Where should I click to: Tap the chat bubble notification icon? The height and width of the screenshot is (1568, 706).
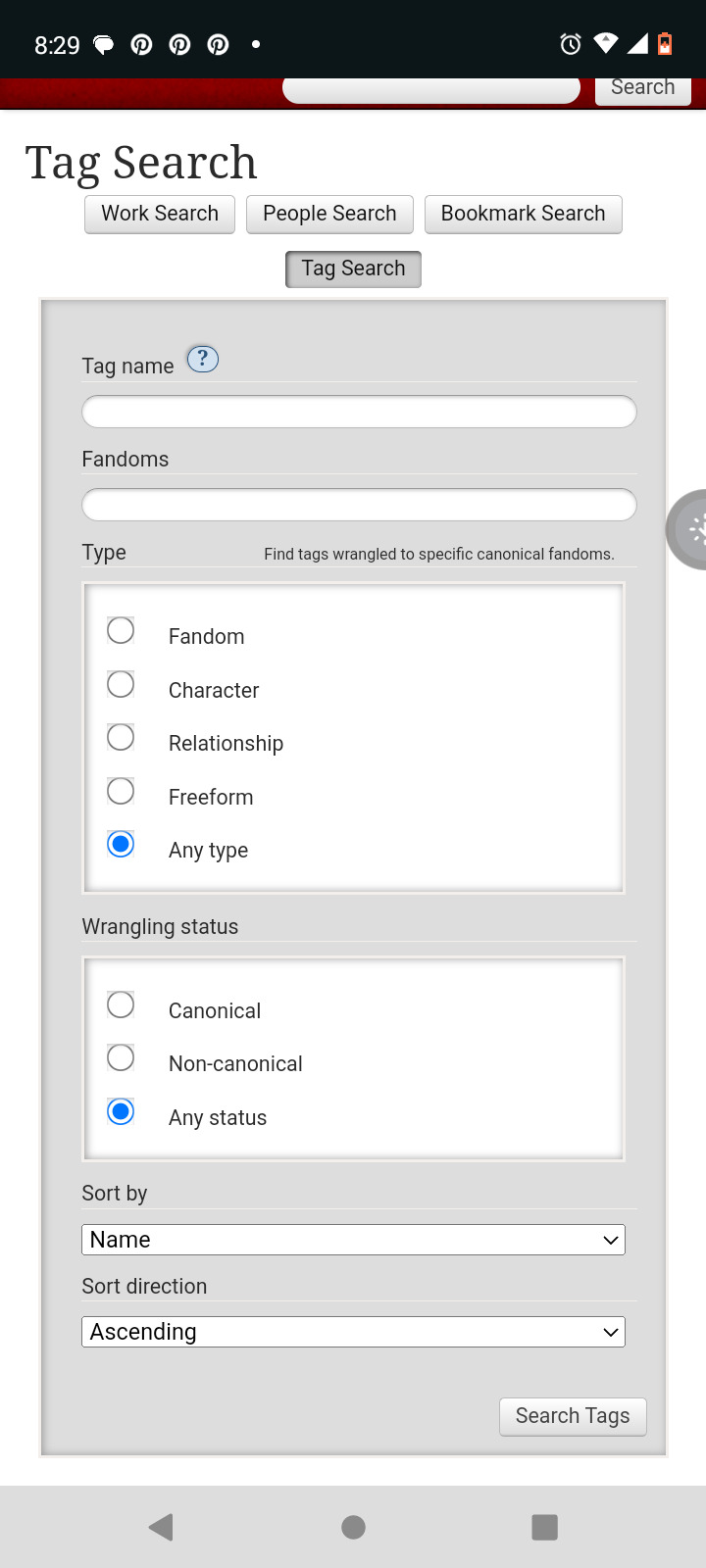click(x=103, y=44)
